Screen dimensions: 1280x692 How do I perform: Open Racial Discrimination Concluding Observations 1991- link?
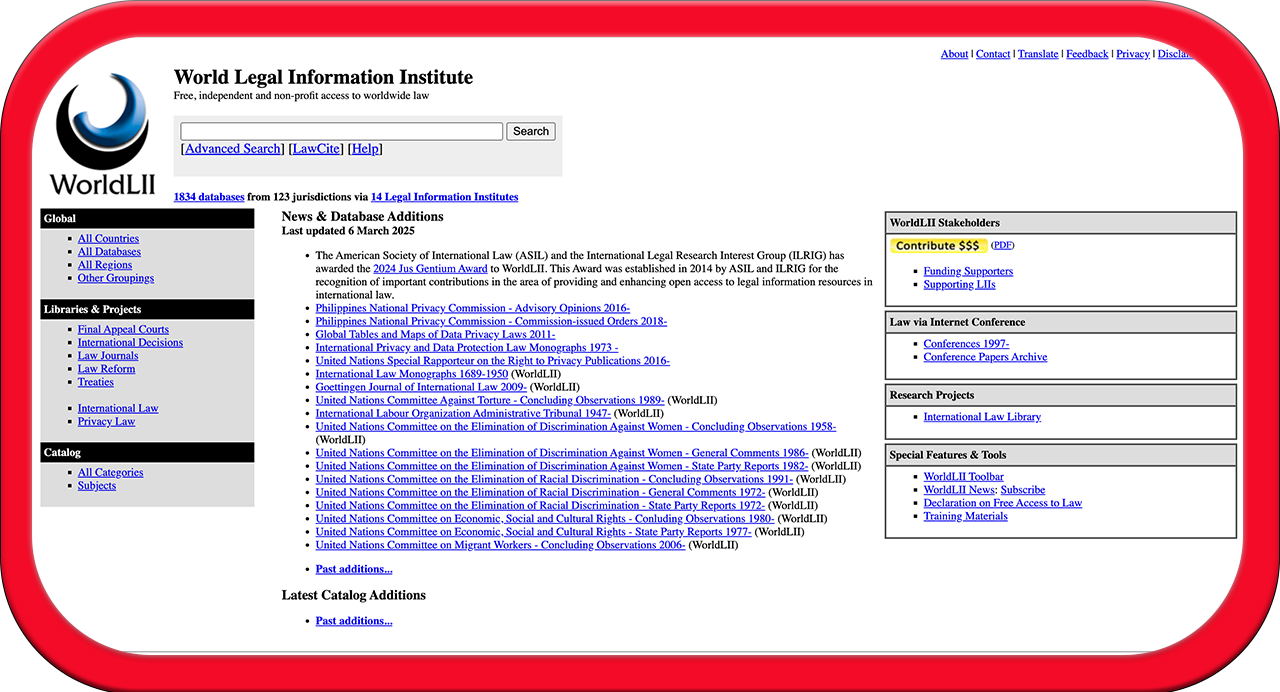click(554, 479)
